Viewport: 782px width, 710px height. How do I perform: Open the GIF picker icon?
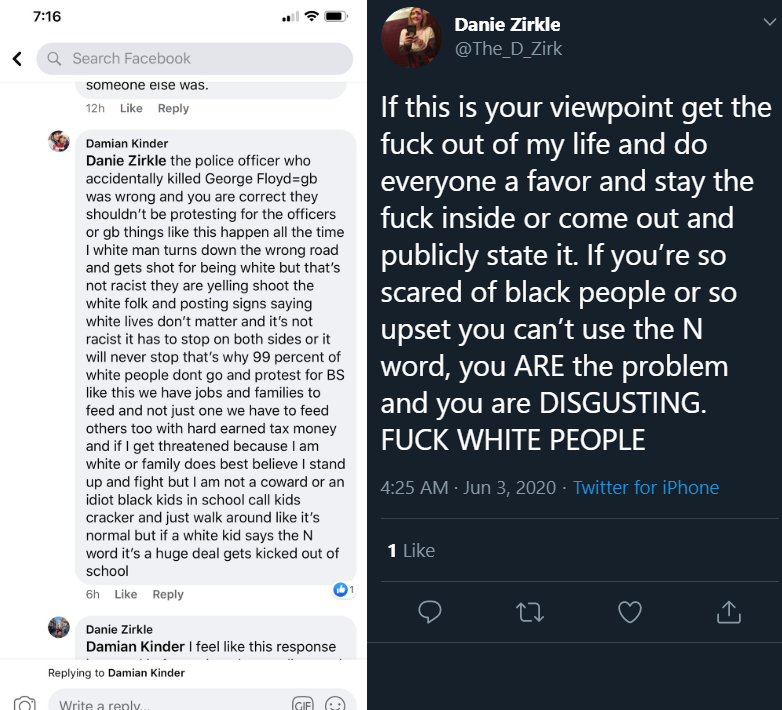tap(303, 703)
